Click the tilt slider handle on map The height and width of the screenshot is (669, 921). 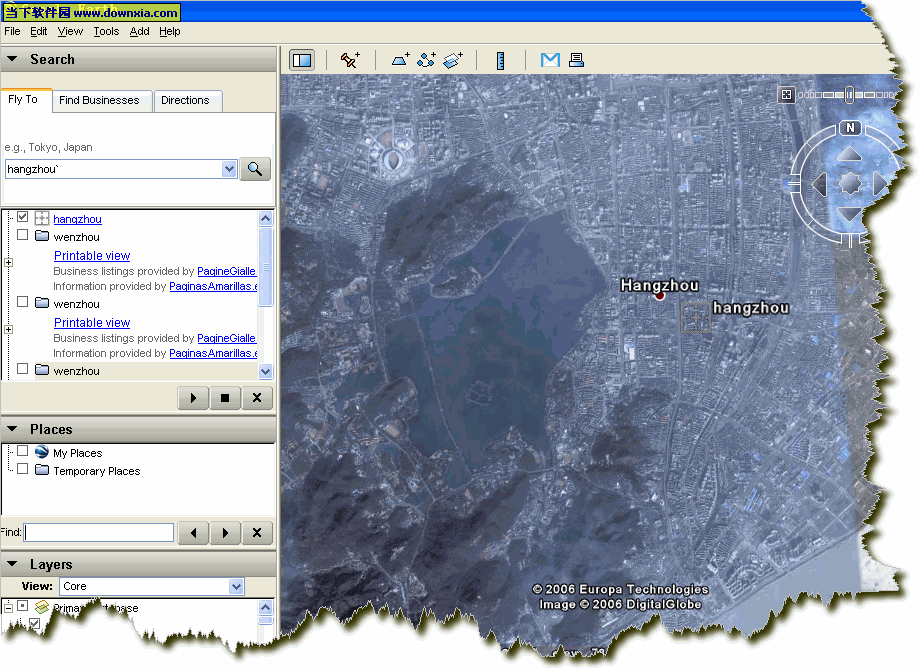(x=849, y=95)
